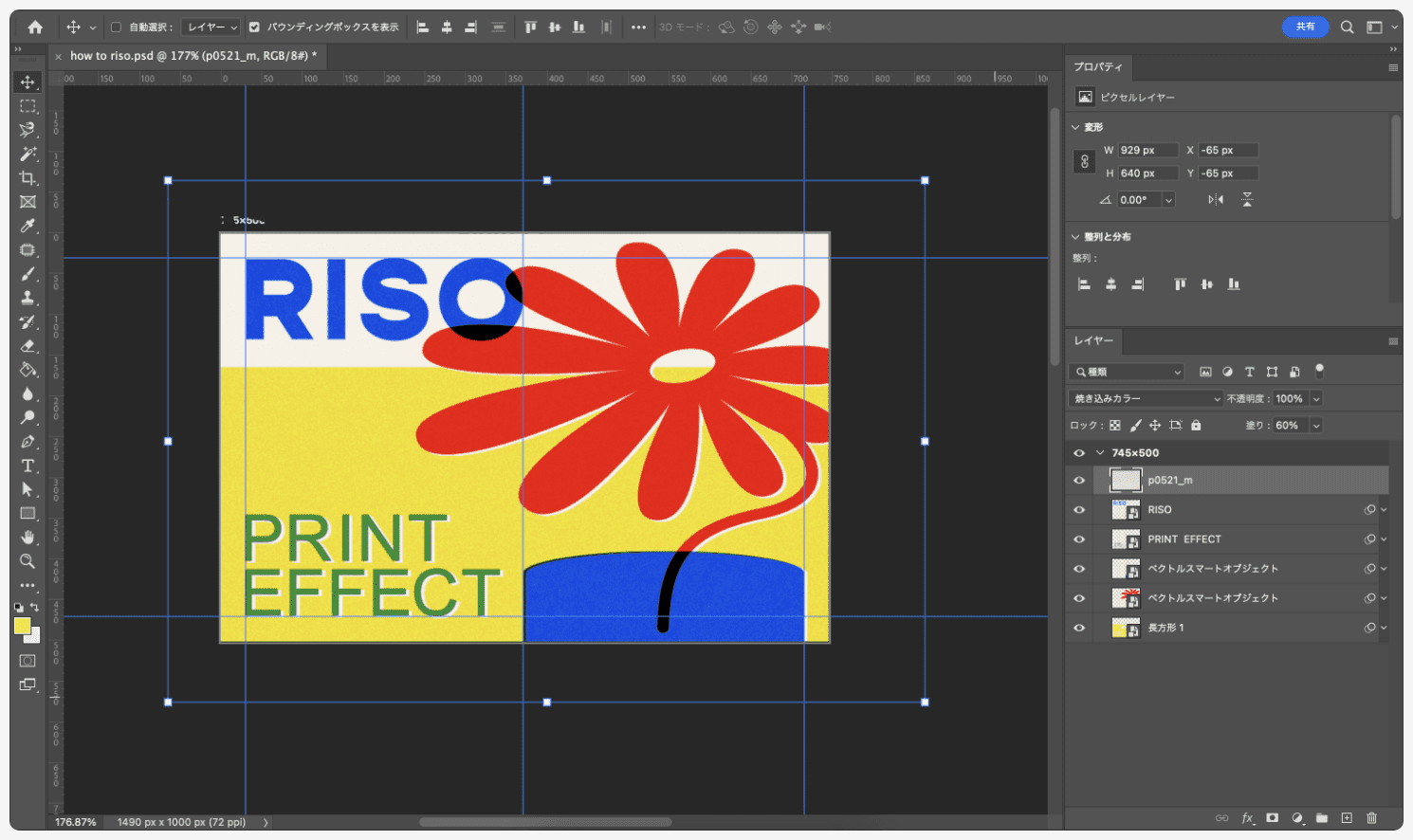The image size is (1413, 840).
Task: Collapse the 745×500 layer group
Action: [1100, 453]
